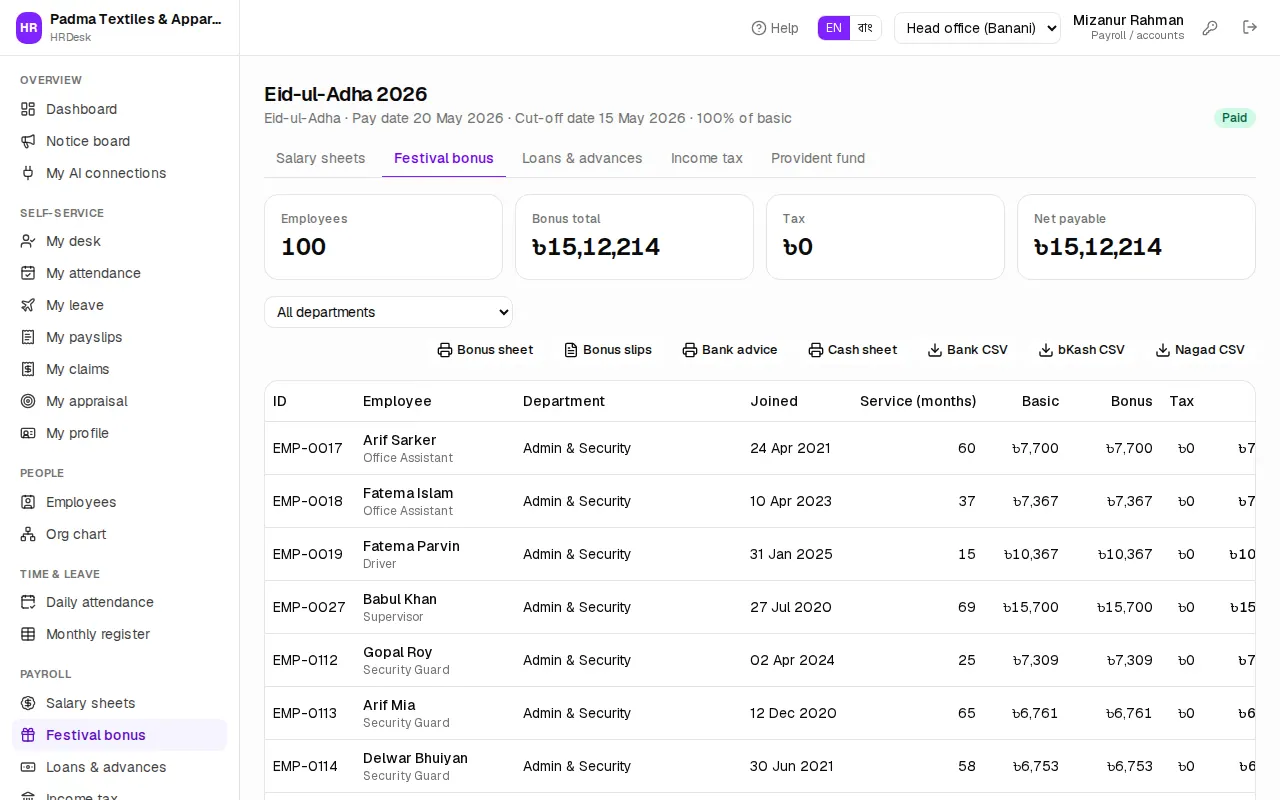This screenshot has height=800, width=1280.
Task: Click the Monthly register table icon
Action: (x=28, y=634)
